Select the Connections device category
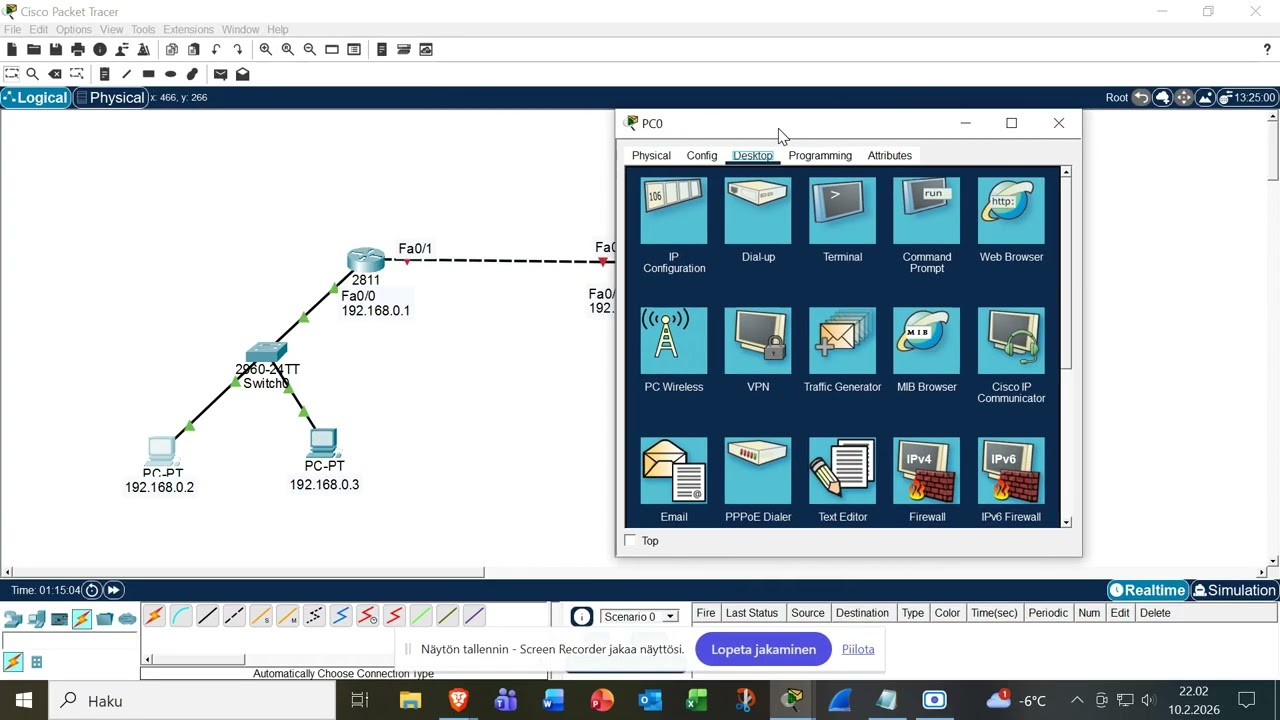Viewport: 1280px width, 720px height. click(82, 619)
